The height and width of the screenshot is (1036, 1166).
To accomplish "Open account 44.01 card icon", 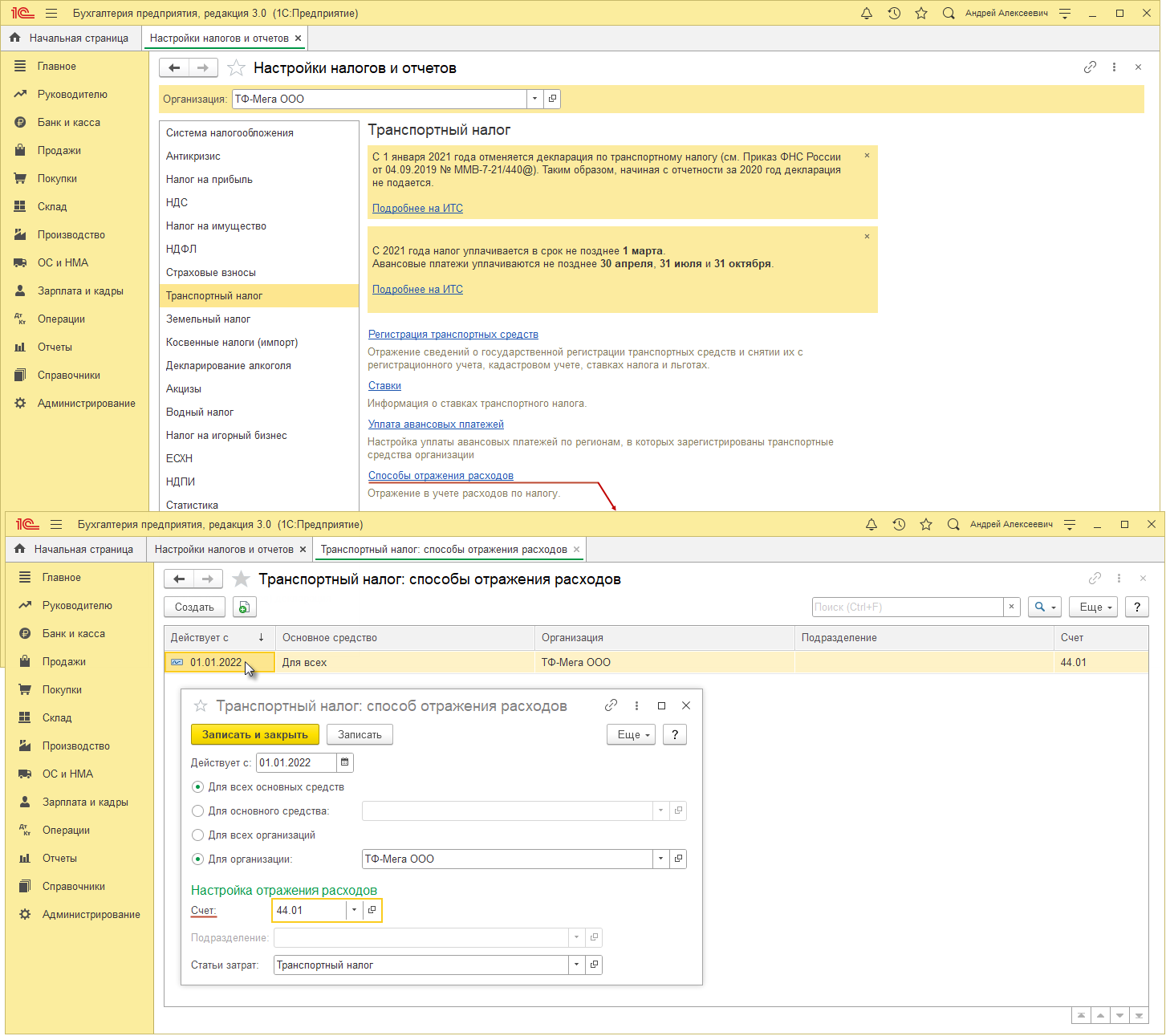I will tap(372, 910).
